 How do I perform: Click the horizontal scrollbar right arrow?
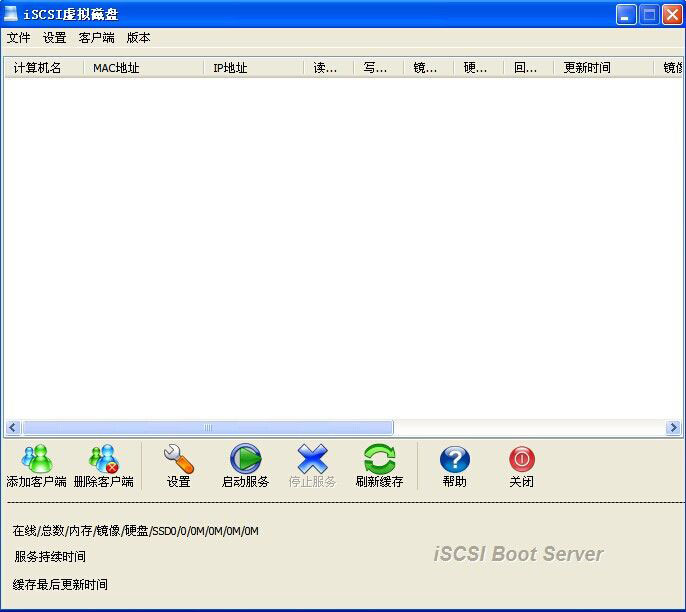(673, 427)
